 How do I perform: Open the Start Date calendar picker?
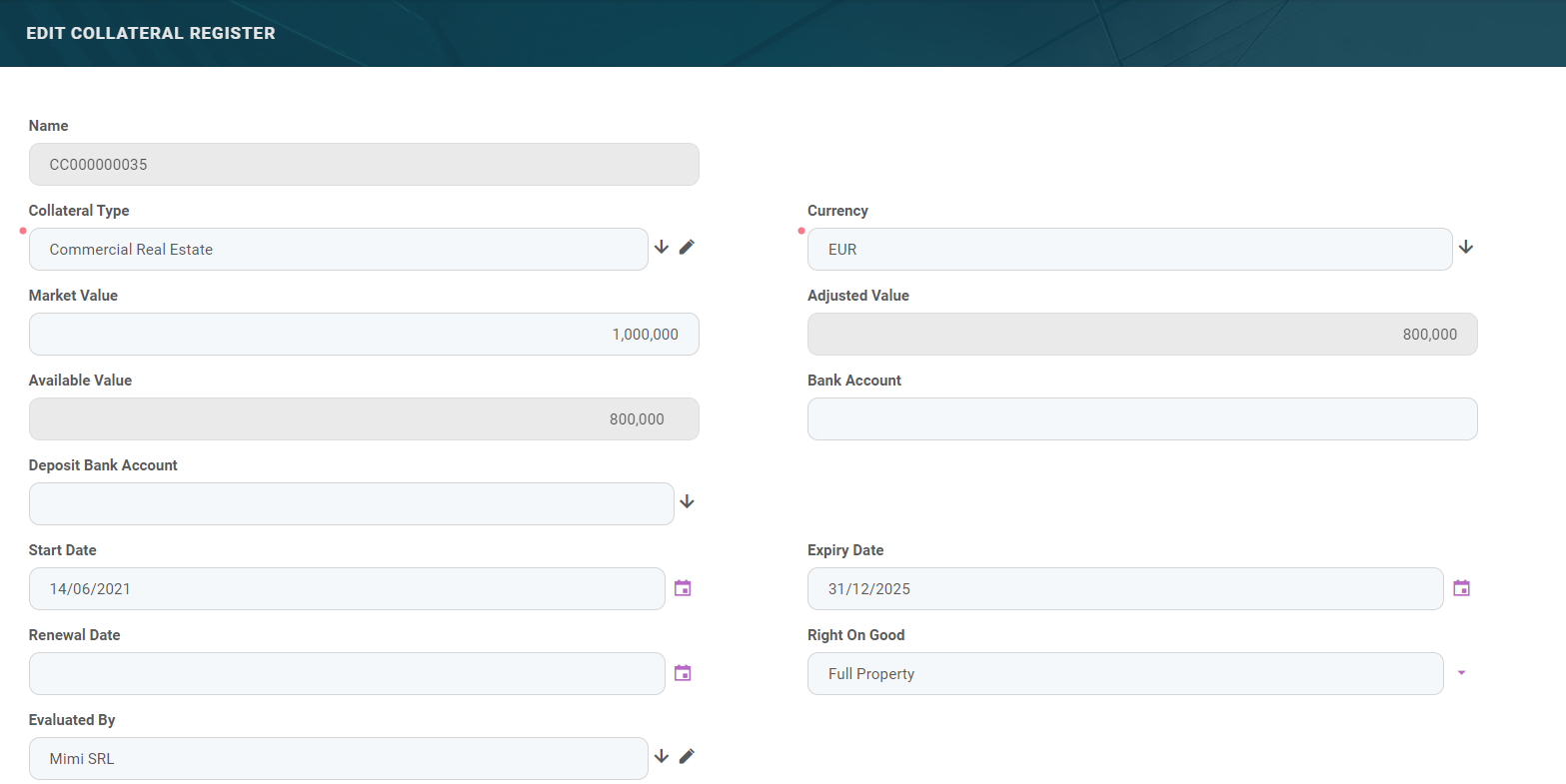pyautogui.click(x=683, y=588)
